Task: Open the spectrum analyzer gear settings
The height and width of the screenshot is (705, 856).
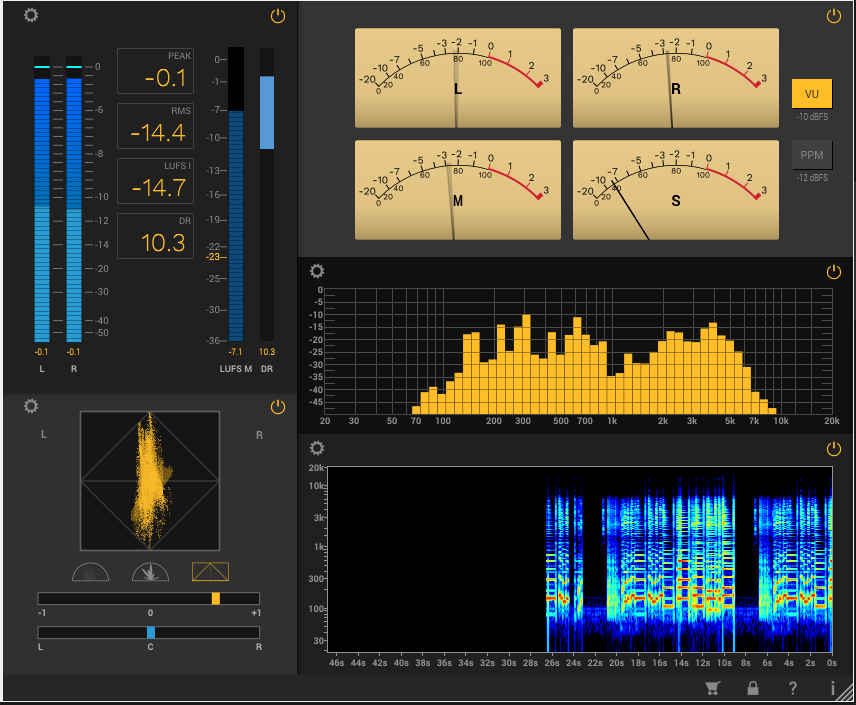Action: pyautogui.click(x=317, y=271)
